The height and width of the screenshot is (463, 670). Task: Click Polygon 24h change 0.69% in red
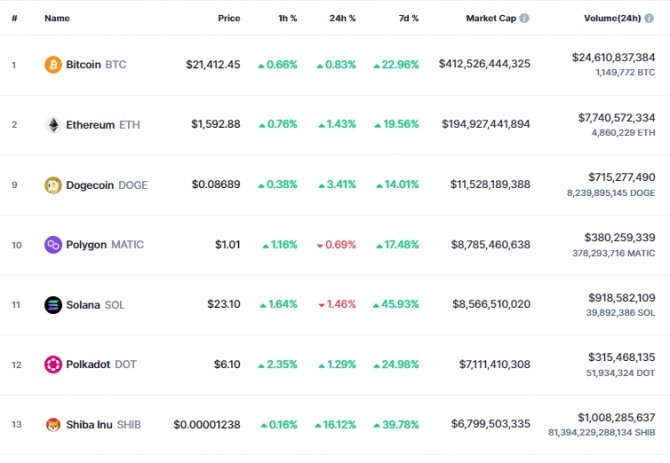[x=336, y=245]
